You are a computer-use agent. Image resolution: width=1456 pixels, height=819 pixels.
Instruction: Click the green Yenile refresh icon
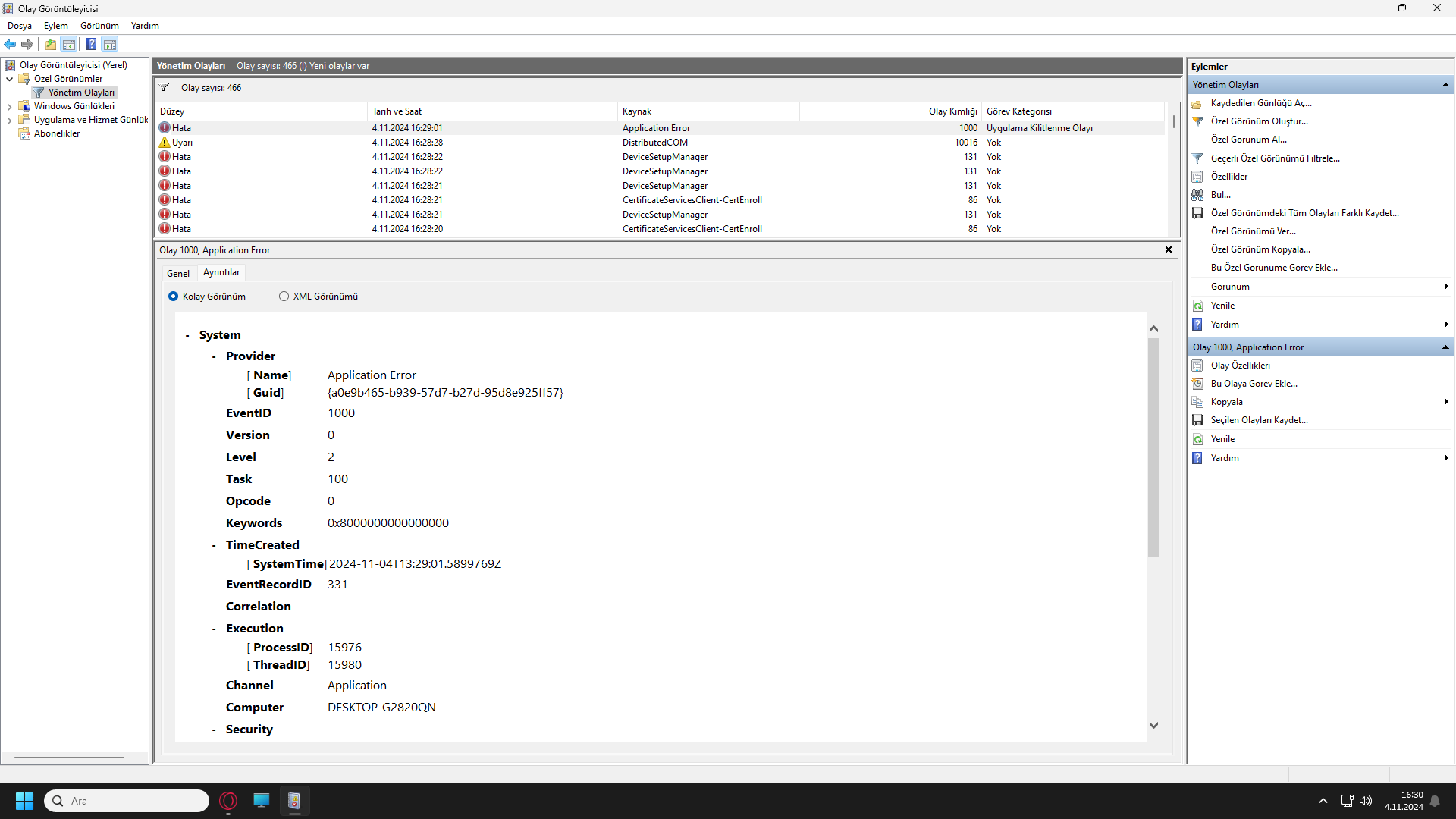[1197, 306]
